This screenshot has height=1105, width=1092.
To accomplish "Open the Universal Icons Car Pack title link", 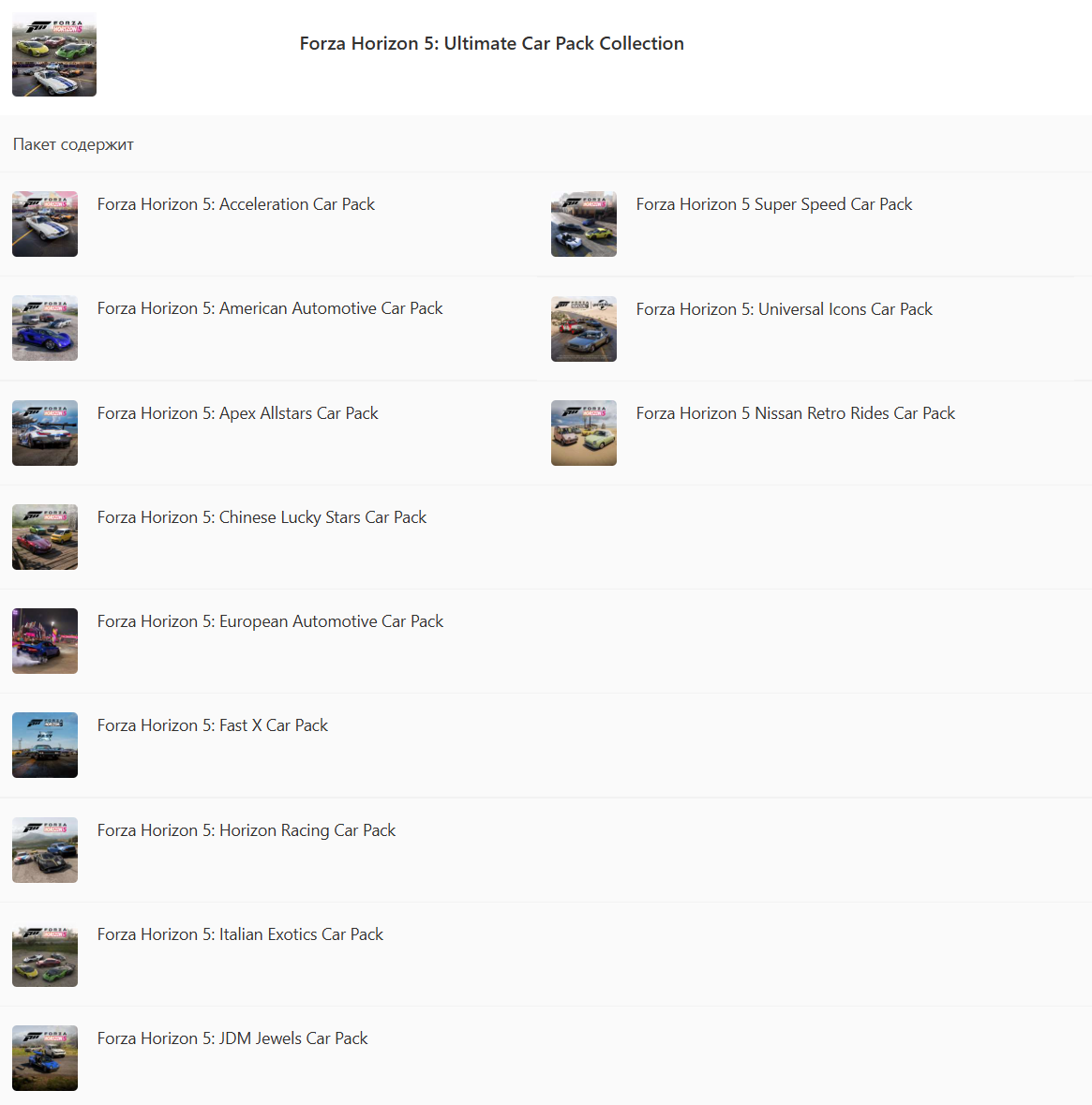I will tap(784, 309).
